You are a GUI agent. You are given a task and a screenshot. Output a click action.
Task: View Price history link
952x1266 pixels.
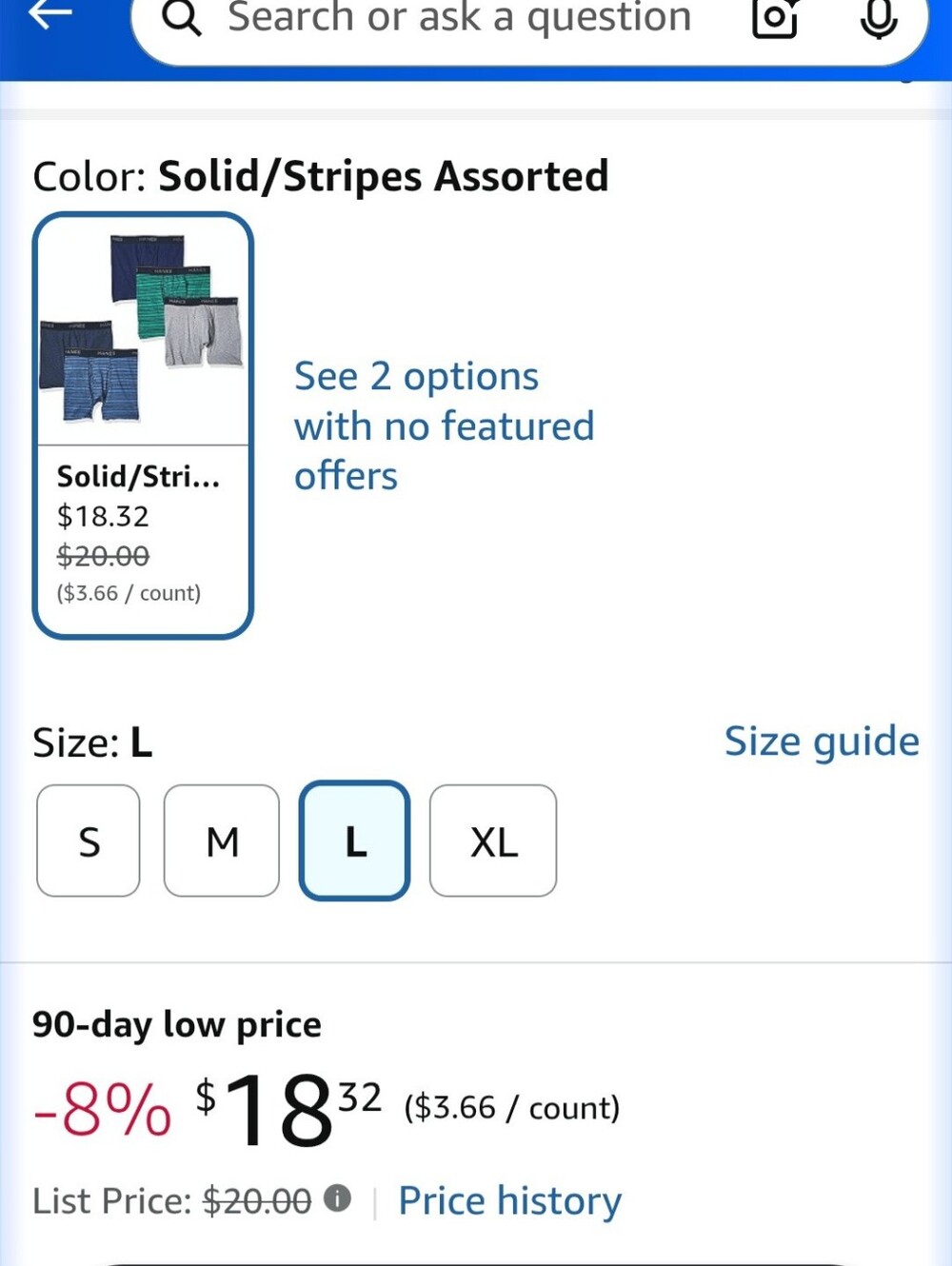509,1200
